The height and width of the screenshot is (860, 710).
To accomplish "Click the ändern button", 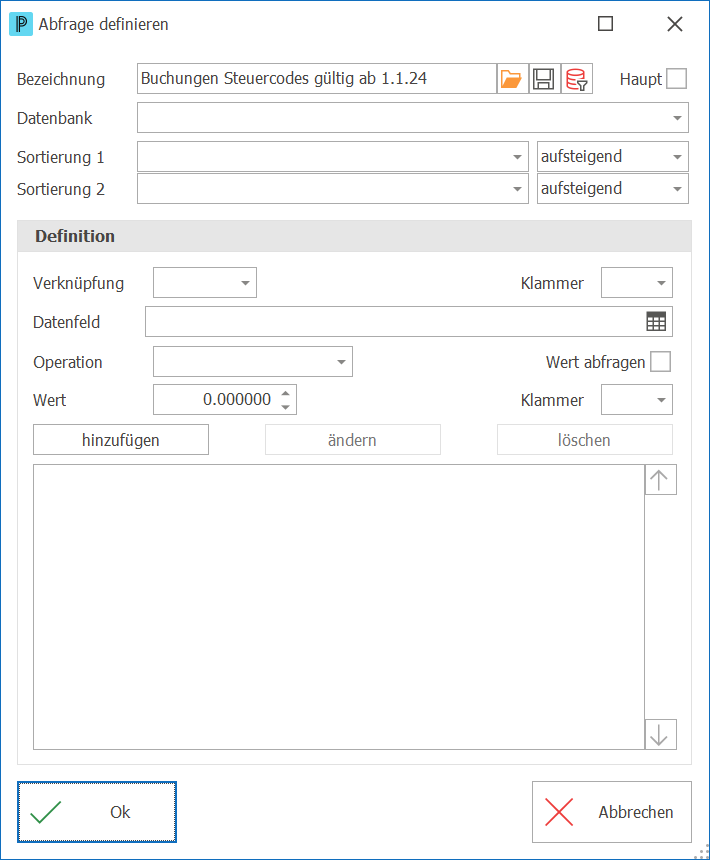I will [x=353, y=440].
